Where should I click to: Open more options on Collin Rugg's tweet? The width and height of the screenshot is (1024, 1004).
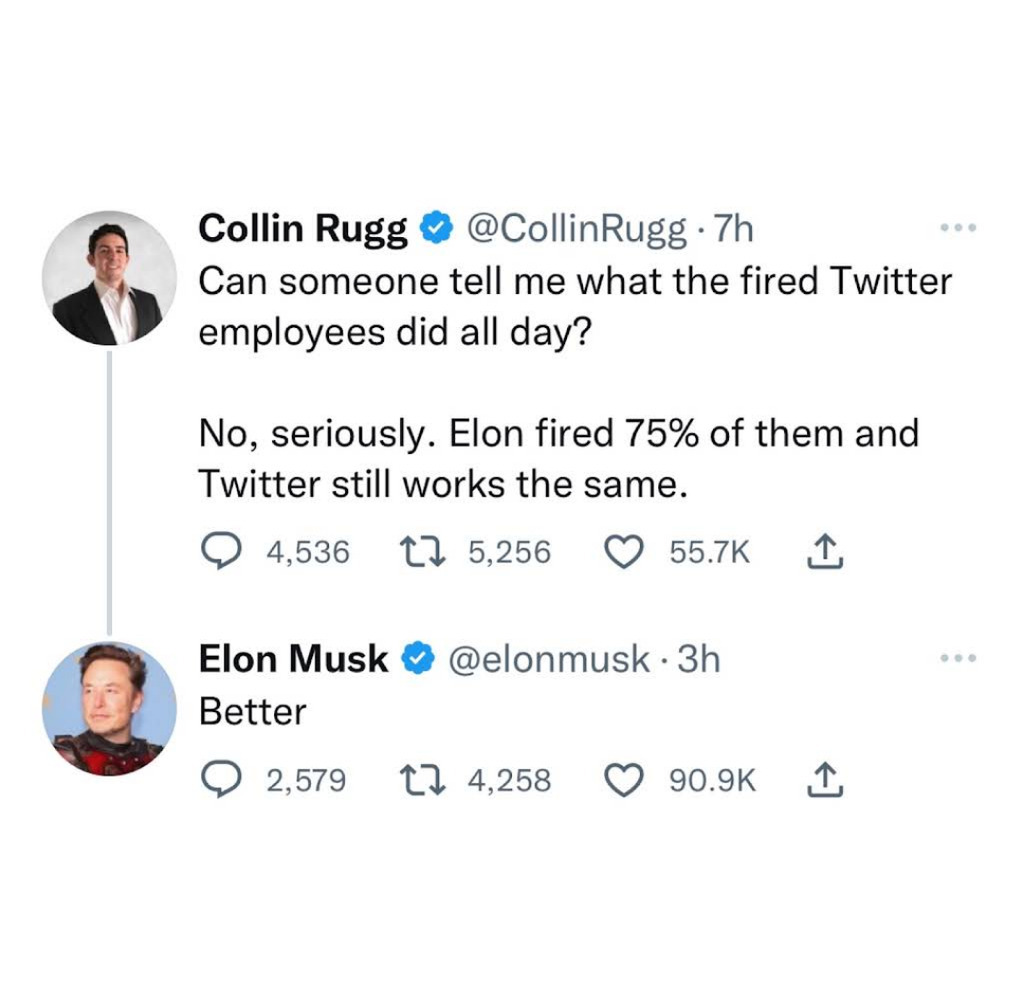click(958, 228)
